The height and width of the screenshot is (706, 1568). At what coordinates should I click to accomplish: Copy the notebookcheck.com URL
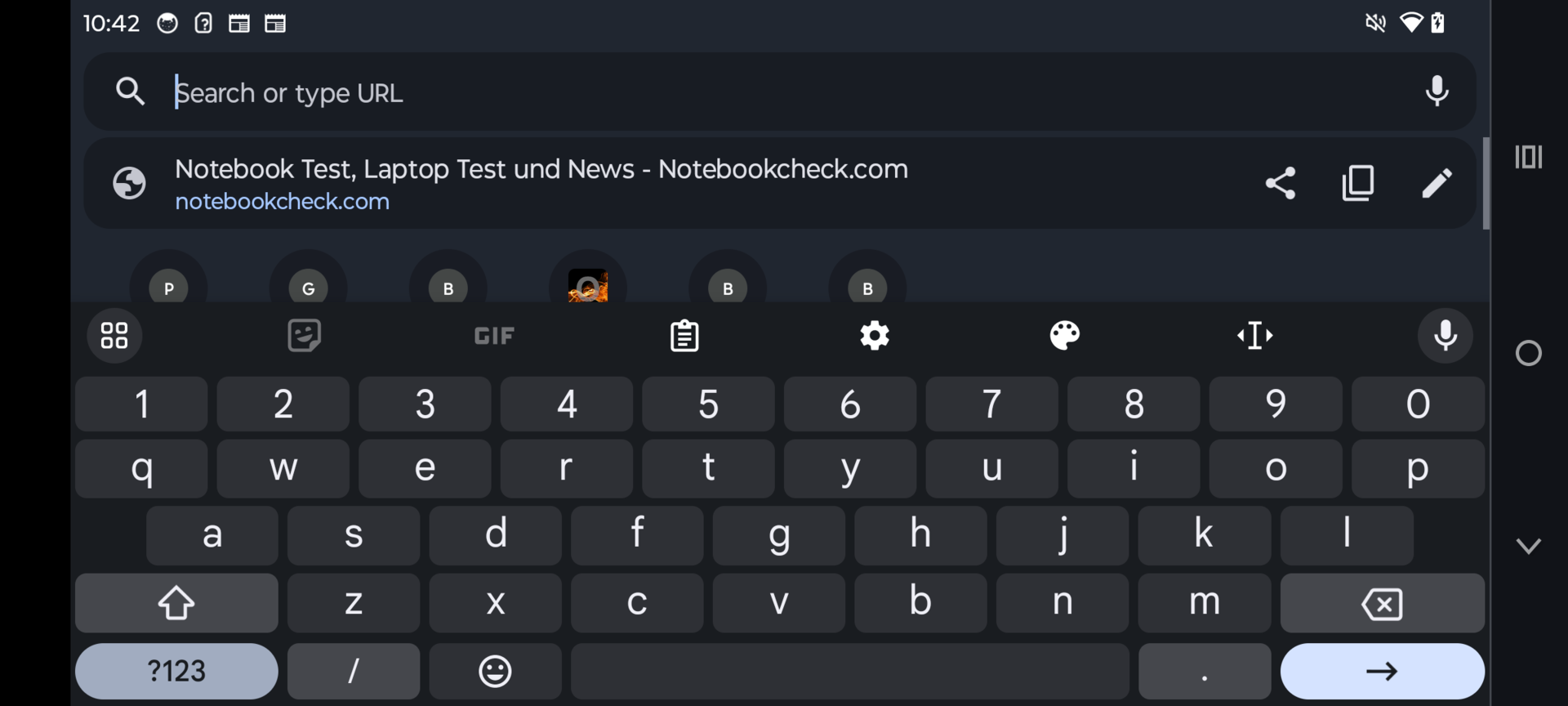point(1358,183)
